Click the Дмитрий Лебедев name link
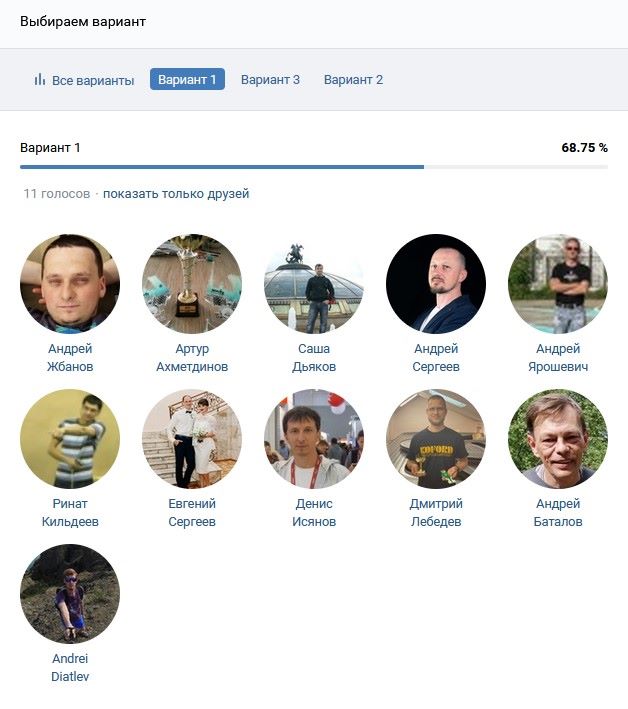628x709 pixels. pos(436,512)
